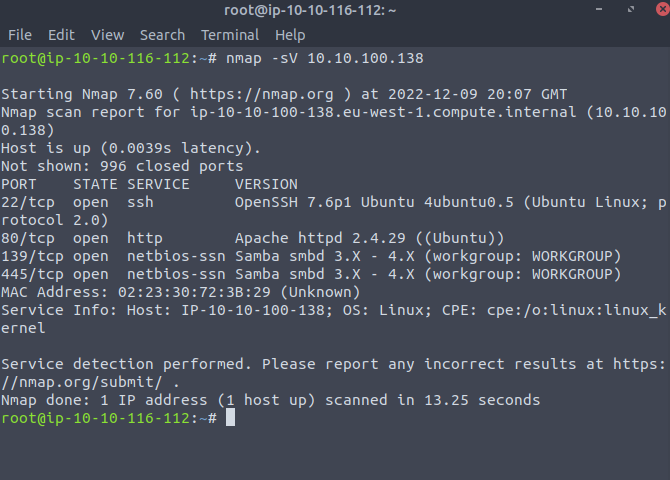Image resolution: width=670 pixels, height=480 pixels.
Task: Open the Terminal menu
Action: (230, 35)
